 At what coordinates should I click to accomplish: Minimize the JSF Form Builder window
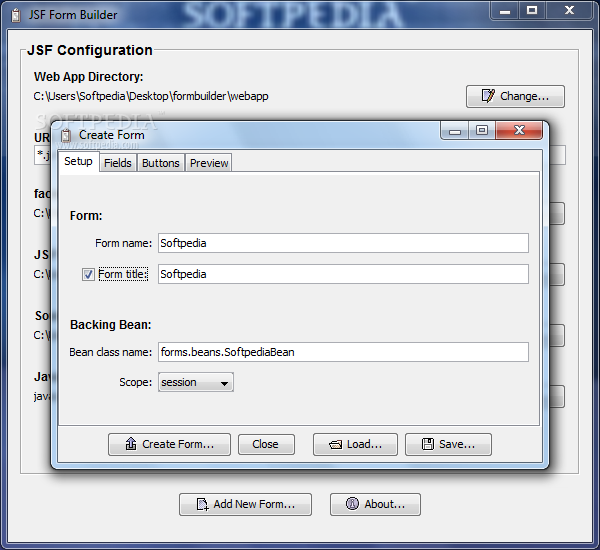(505, 11)
